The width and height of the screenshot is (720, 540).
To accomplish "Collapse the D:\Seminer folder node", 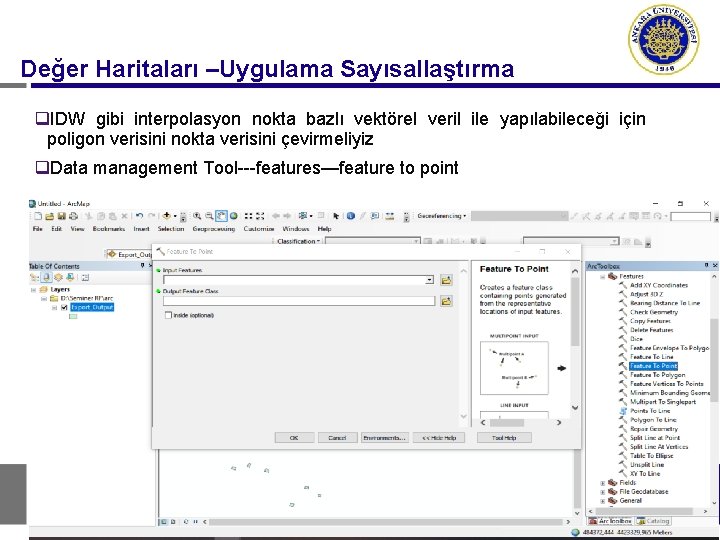I will pyautogui.click(x=44, y=298).
